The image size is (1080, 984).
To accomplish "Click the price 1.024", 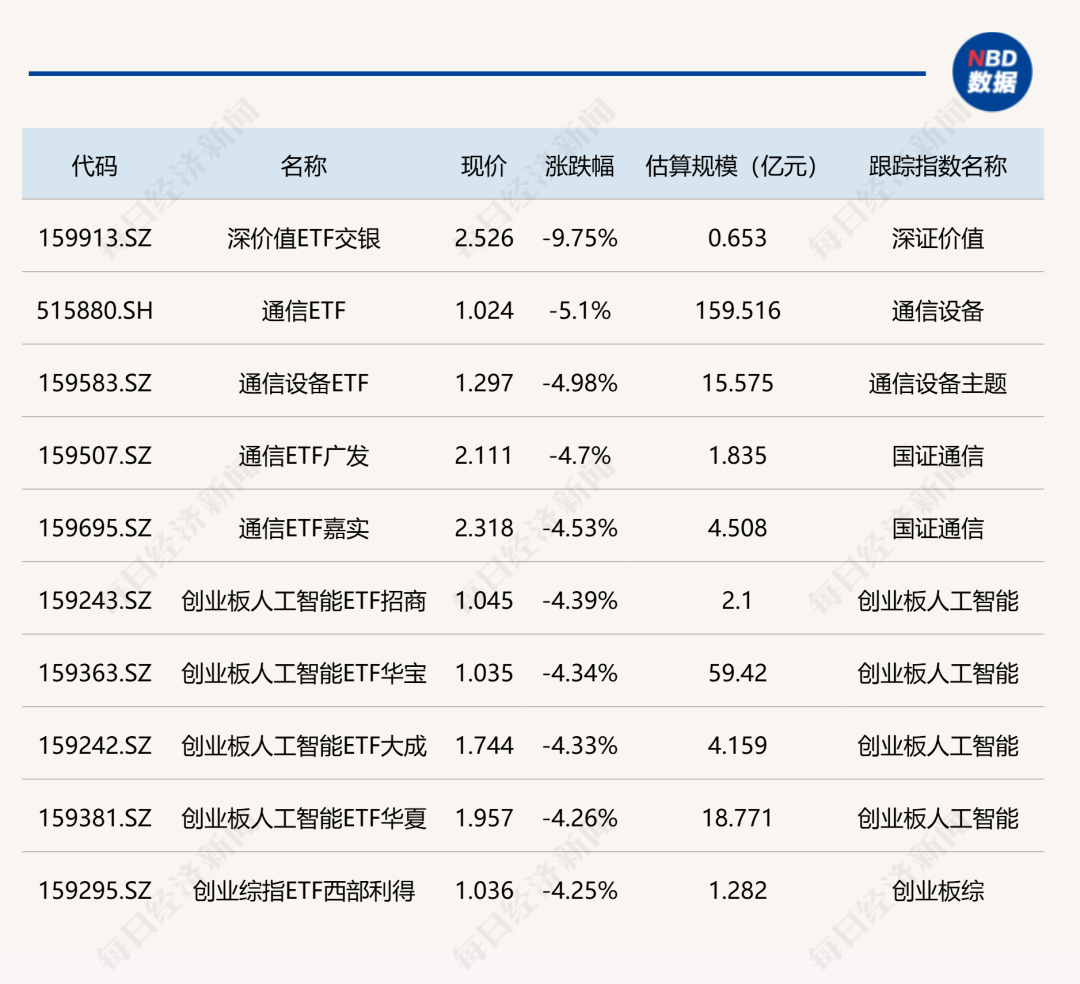I will (484, 311).
